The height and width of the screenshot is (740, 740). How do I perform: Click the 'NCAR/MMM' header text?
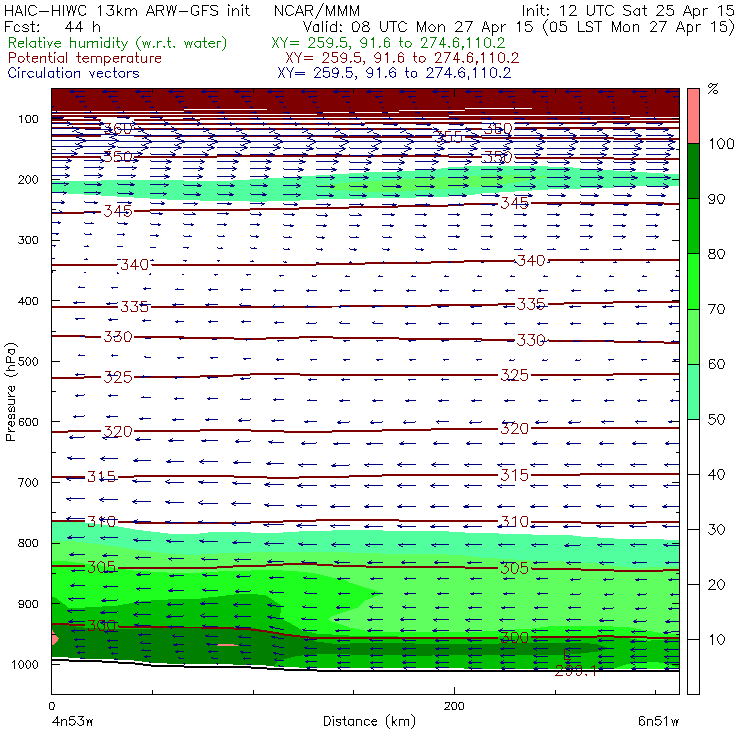point(317,11)
